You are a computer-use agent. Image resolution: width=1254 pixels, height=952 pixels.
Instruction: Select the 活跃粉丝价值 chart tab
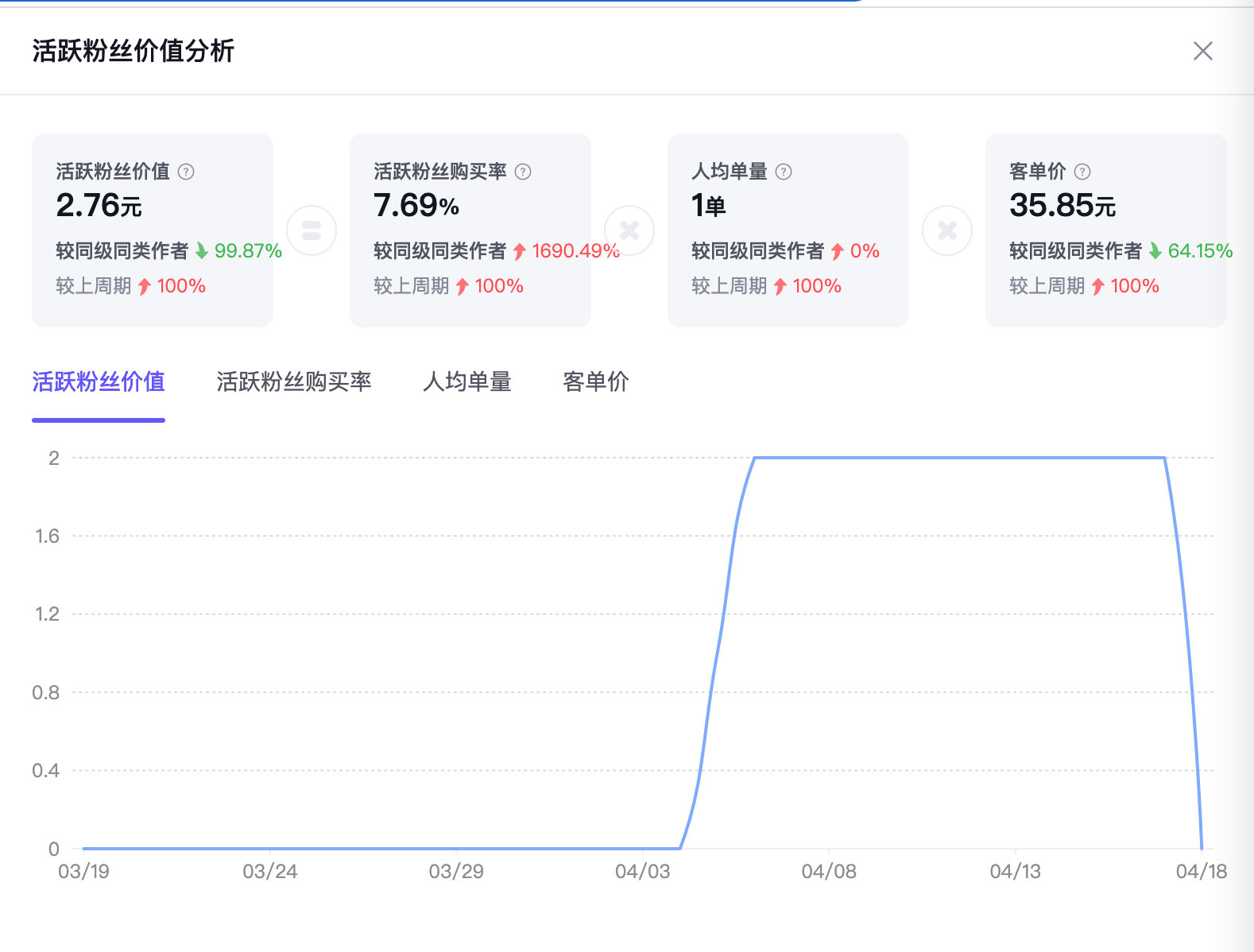pos(99,382)
